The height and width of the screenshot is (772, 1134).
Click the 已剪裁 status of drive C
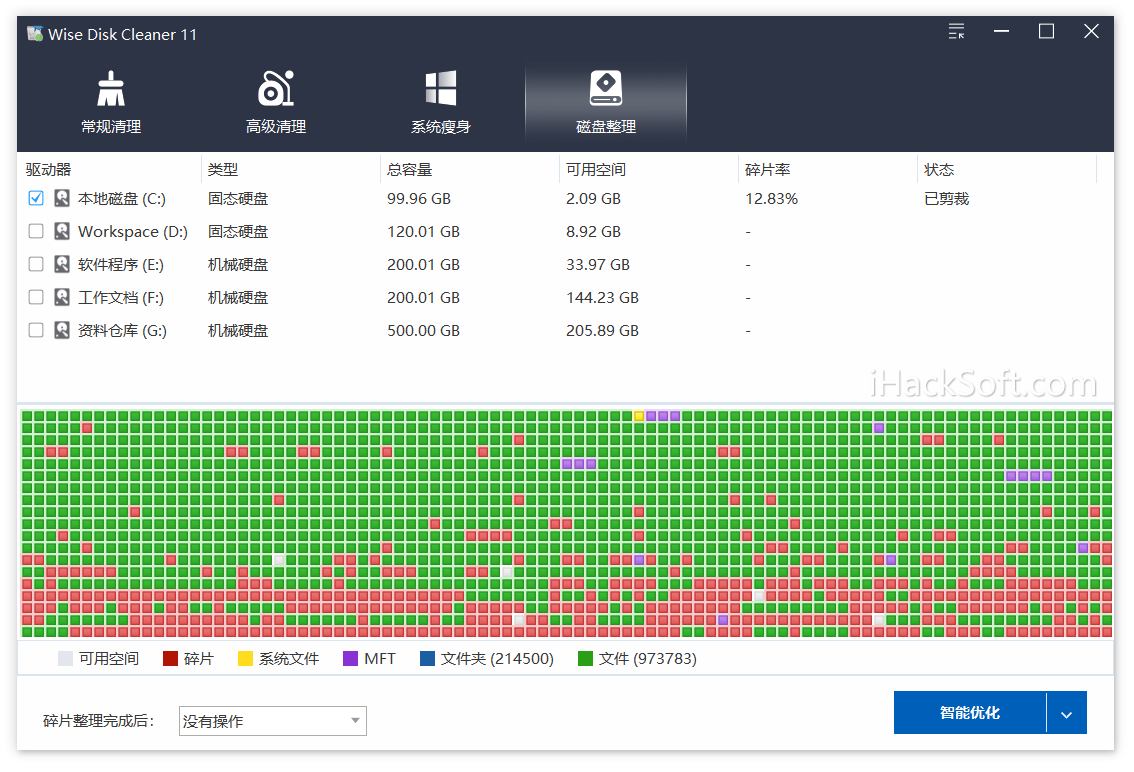[947, 198]
